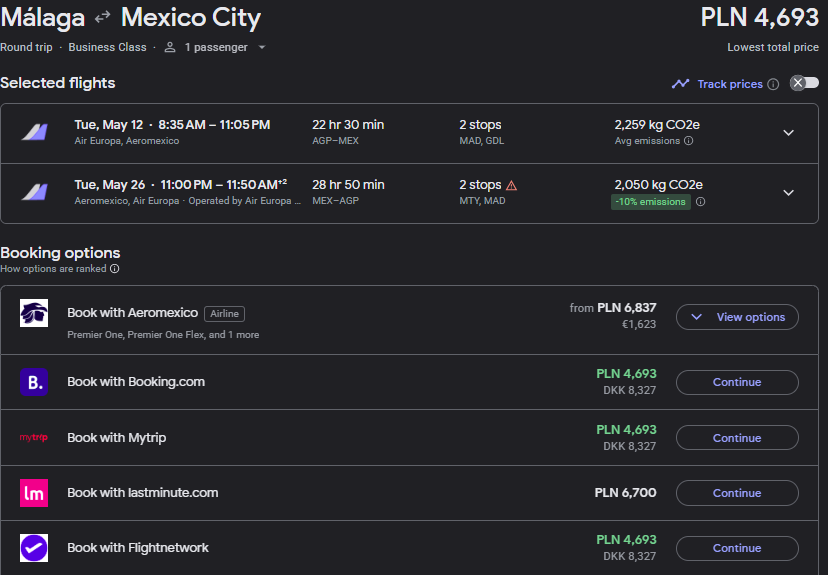Click the PLN 4,693 total price header
Image resolution: width=828 pixels, height=575 pixels.
click(759, 17)
